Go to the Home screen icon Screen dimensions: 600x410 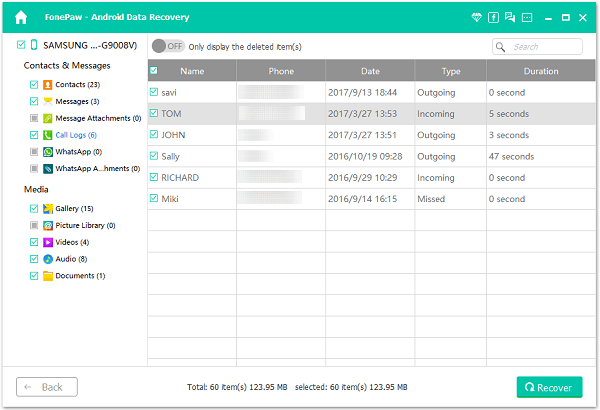[x=21, y=17]
